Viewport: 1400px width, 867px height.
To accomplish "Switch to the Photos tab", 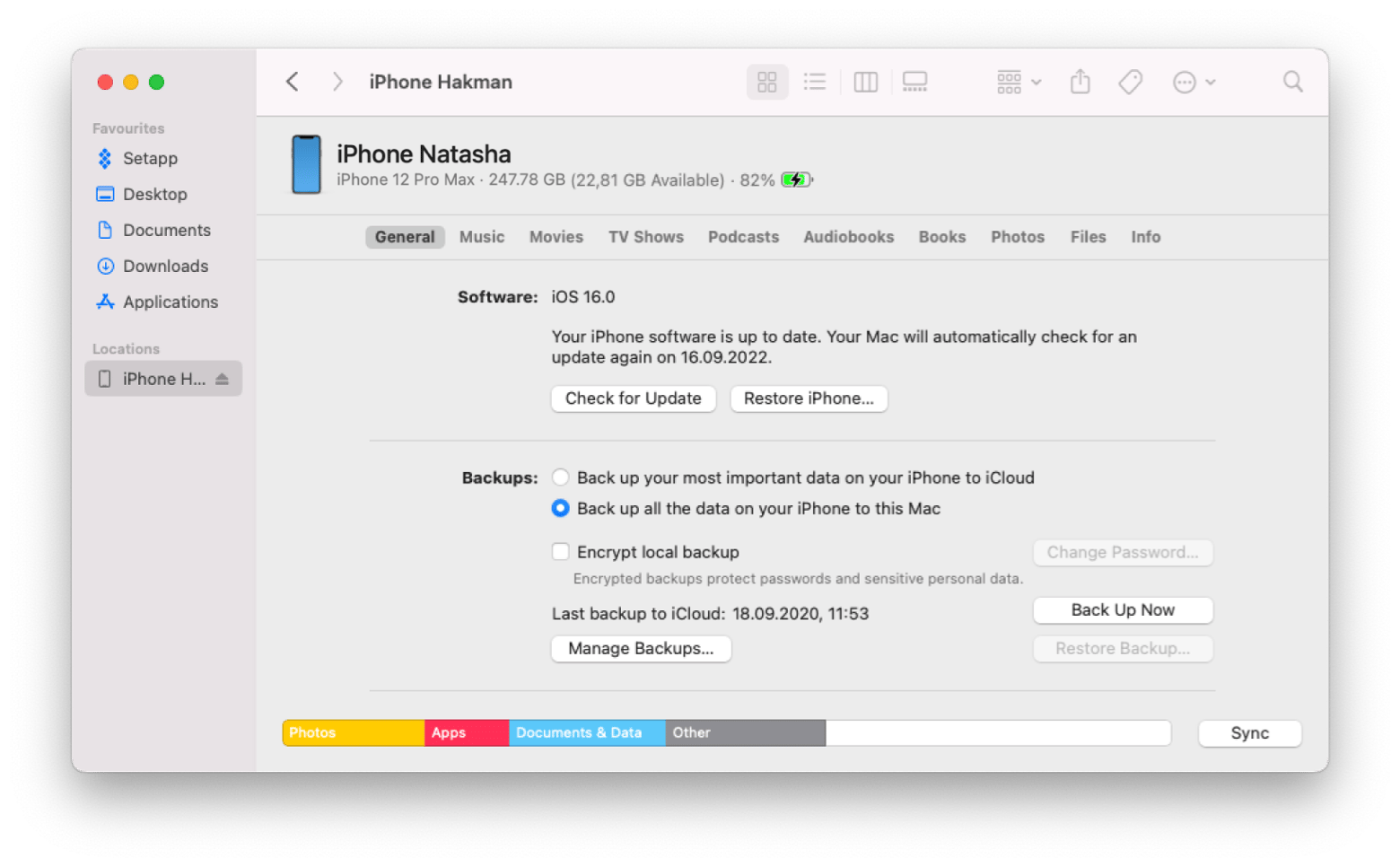I will point(1018,237).
